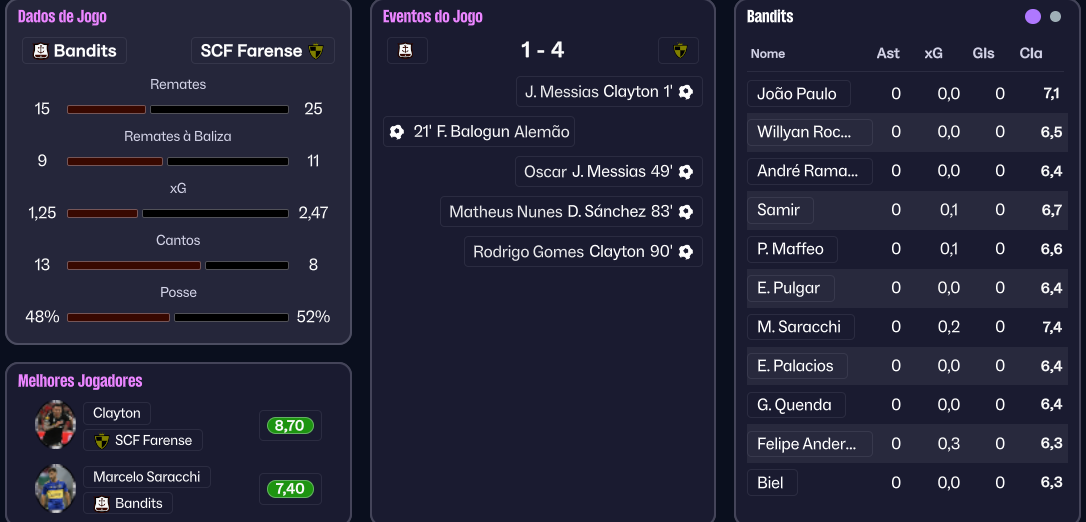The image size is (1086, 522).
Task: Open the Bandits team button in Dados de Jogo
Action: coord(74,51)
